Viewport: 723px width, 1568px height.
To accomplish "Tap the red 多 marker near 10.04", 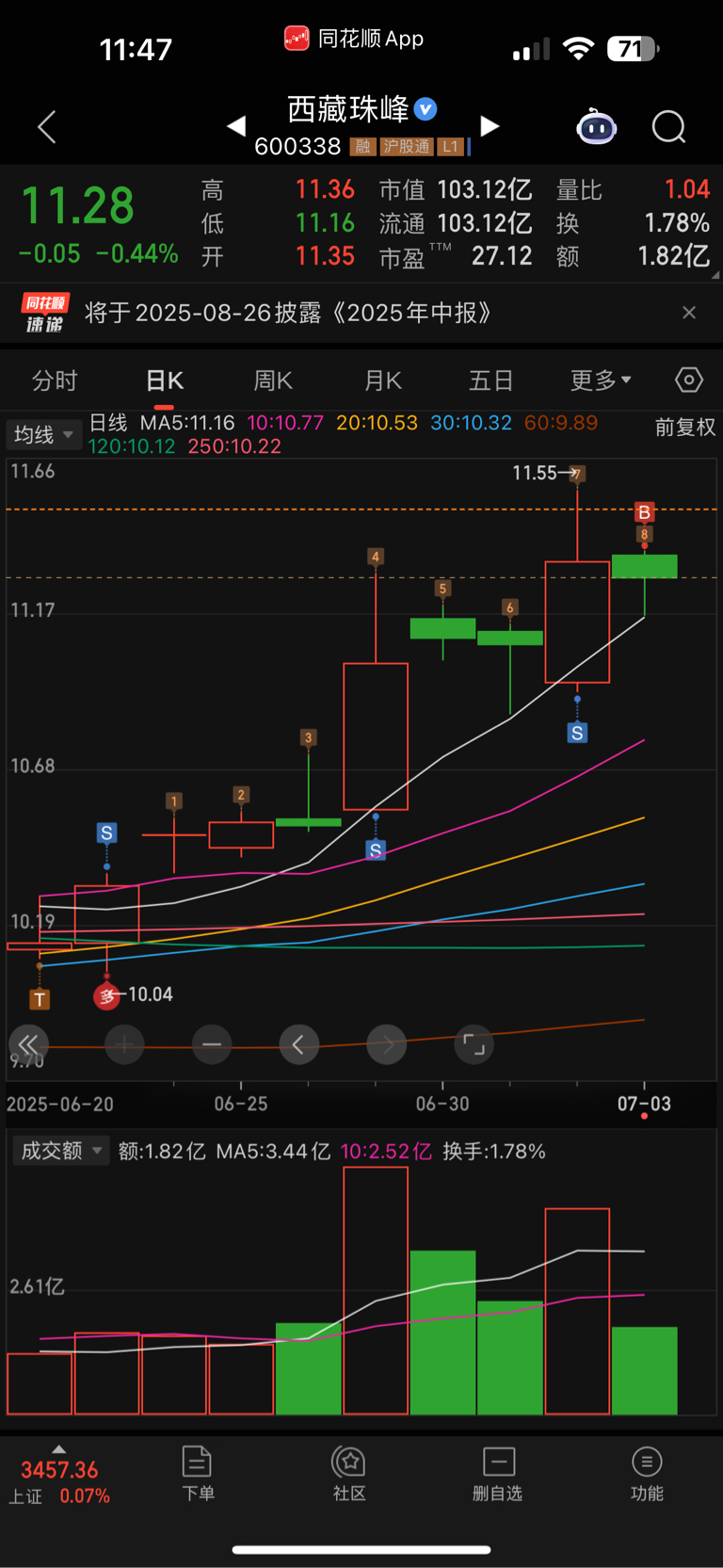I will [106, 995].
